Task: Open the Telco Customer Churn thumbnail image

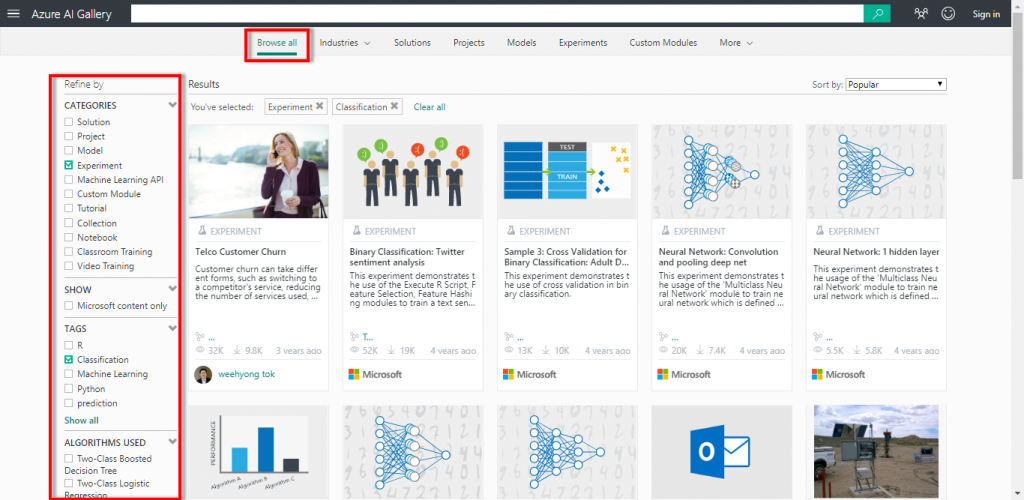Action: [259, 171]
